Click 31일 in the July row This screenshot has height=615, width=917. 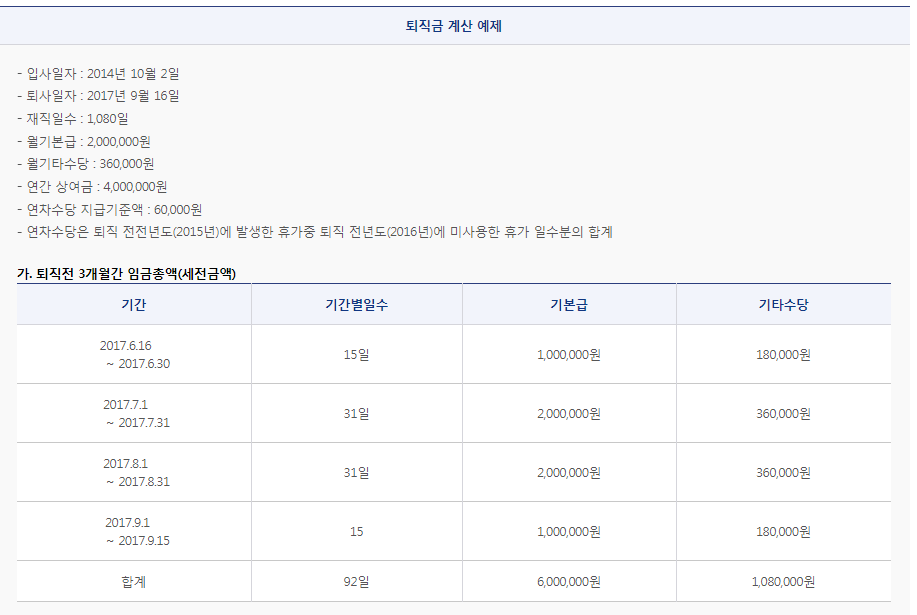pyautogui.click(x=357, y=414)
